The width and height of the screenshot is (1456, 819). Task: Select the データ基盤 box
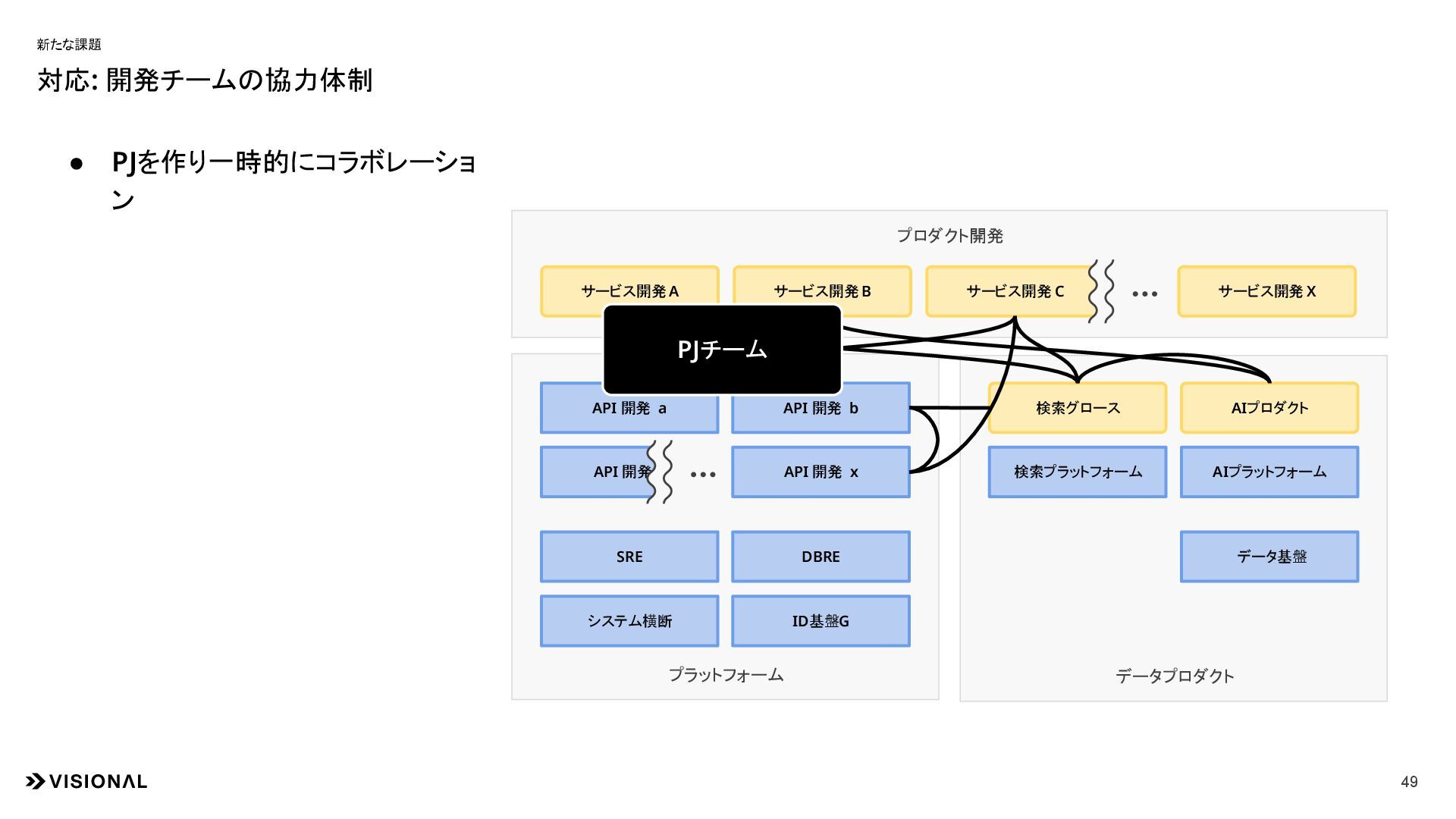coord(1269,557)
